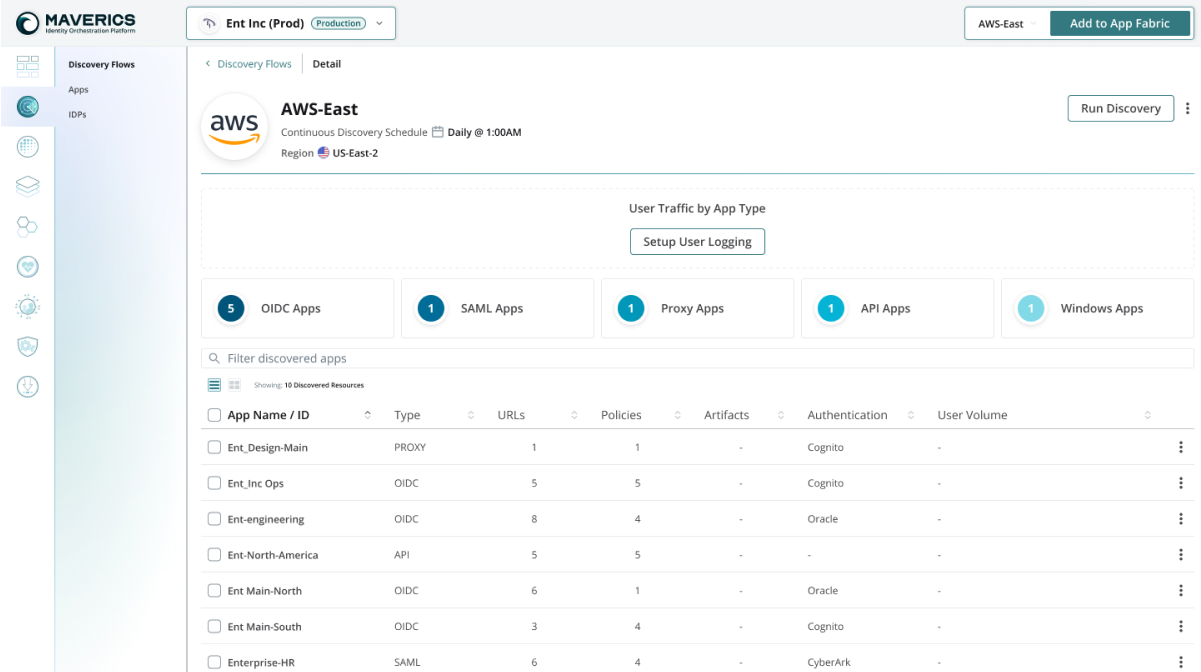The image size is (1201, 672).
Task: Select the Windows Apps card
Action: pyautogui.click(x=1098, y=309)
